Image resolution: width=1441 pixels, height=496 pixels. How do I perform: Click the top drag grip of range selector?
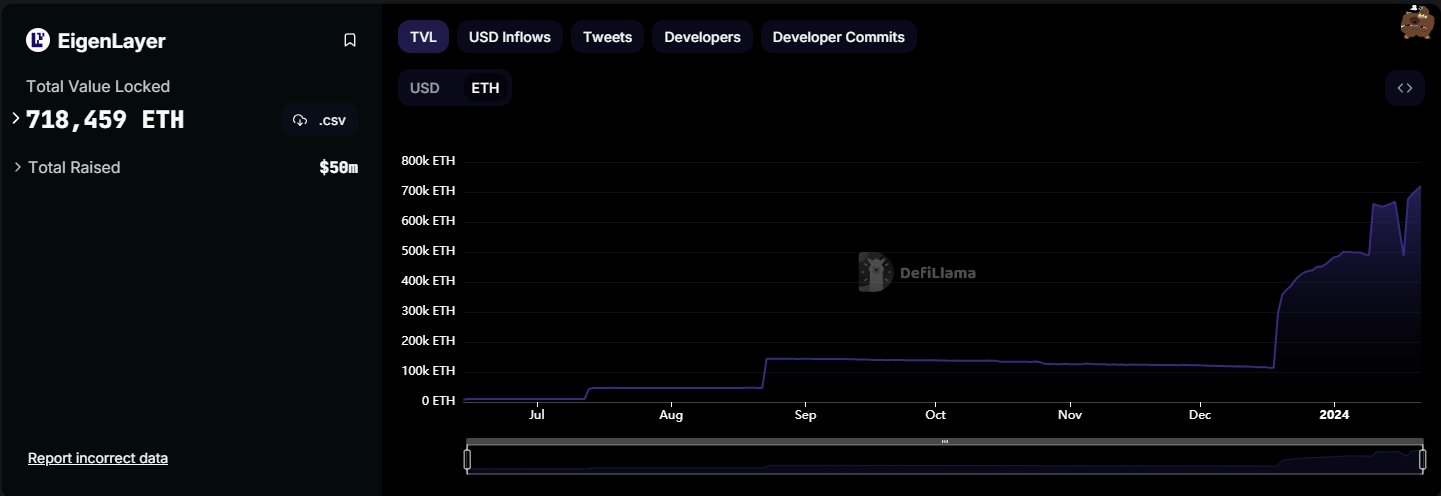944,441
